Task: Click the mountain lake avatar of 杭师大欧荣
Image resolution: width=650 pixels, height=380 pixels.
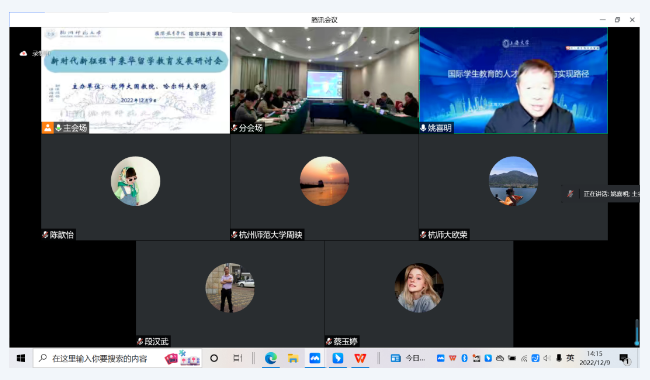Action: click(514, 181)
